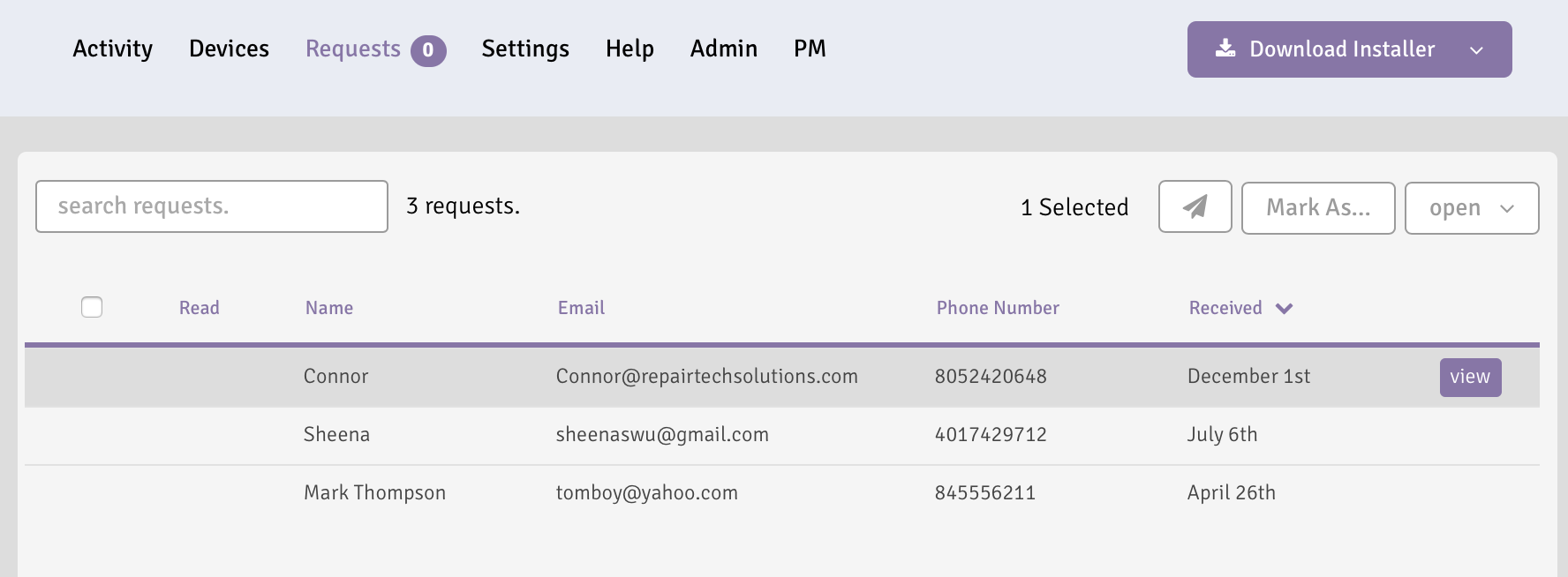1568x577 pixels.
Task: Select the Sheena request row
Action: 336,435
